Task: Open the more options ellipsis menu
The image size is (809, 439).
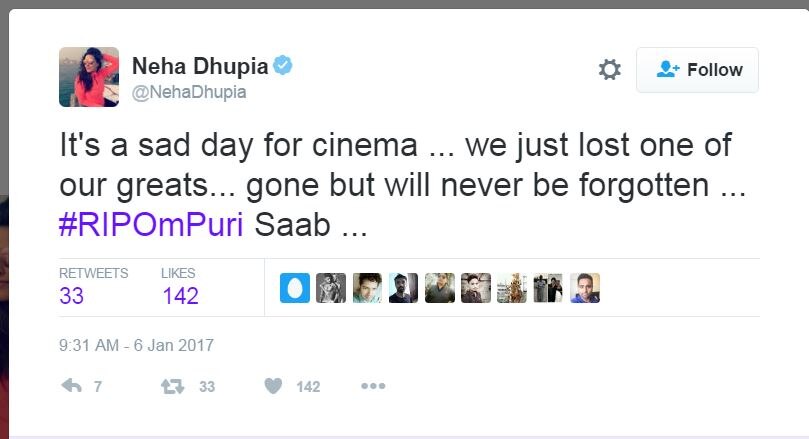Action: tap(373, 386)
